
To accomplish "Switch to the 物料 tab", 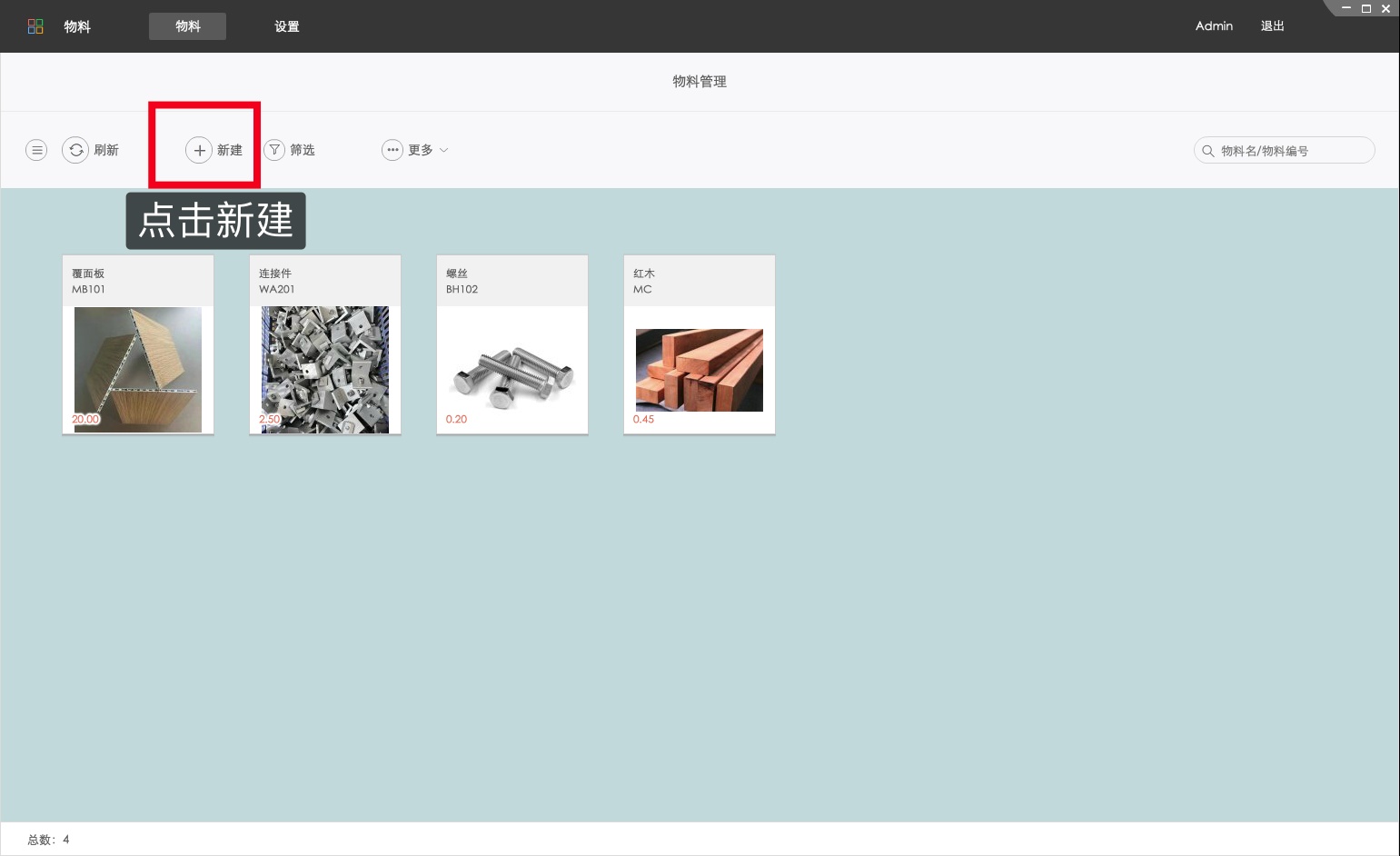I will [187, 26].
